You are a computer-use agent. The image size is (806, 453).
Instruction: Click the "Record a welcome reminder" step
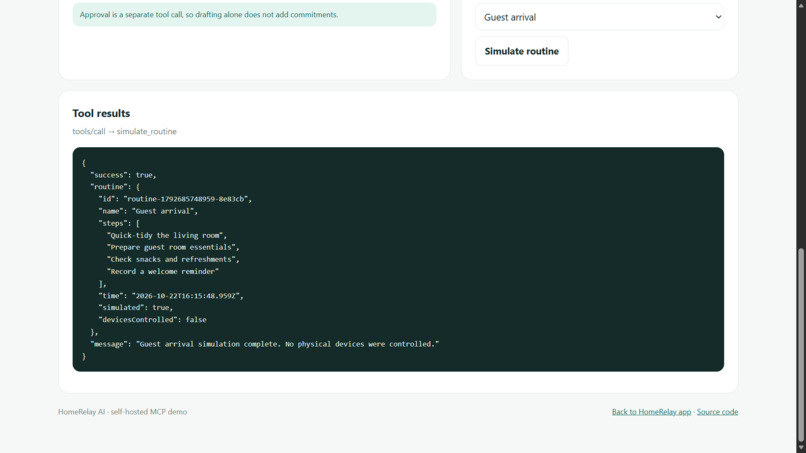[x=162, y=271]
